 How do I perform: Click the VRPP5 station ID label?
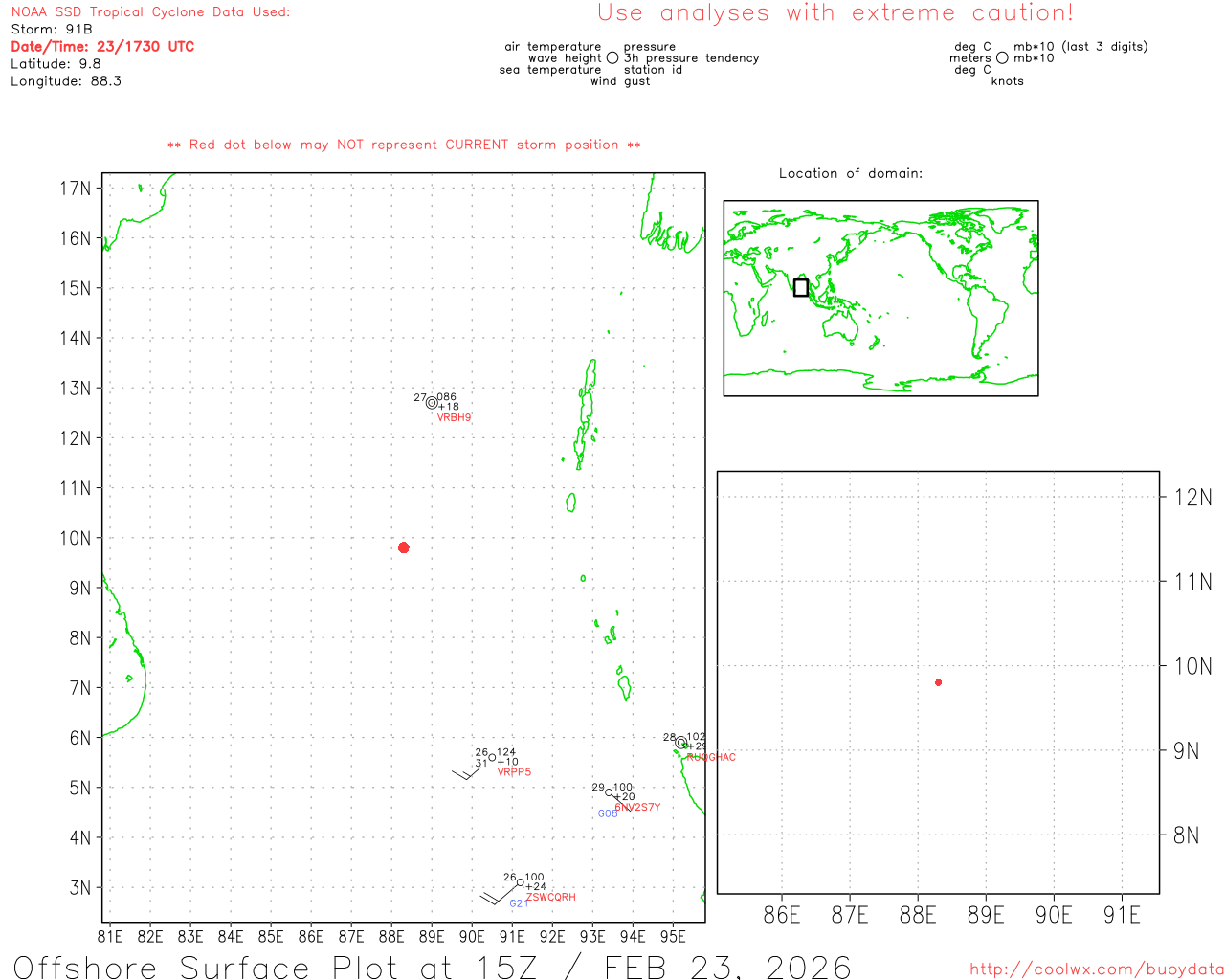[x=514, y=772]
